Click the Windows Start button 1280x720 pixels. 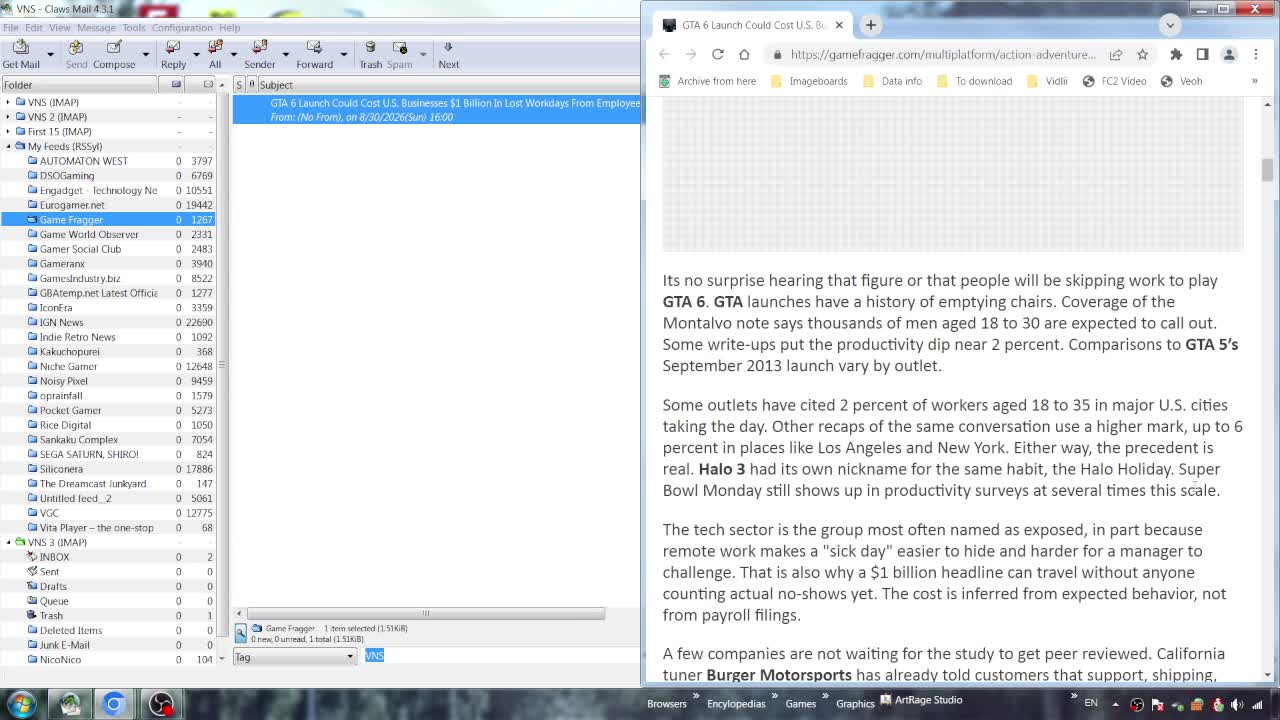21,704
